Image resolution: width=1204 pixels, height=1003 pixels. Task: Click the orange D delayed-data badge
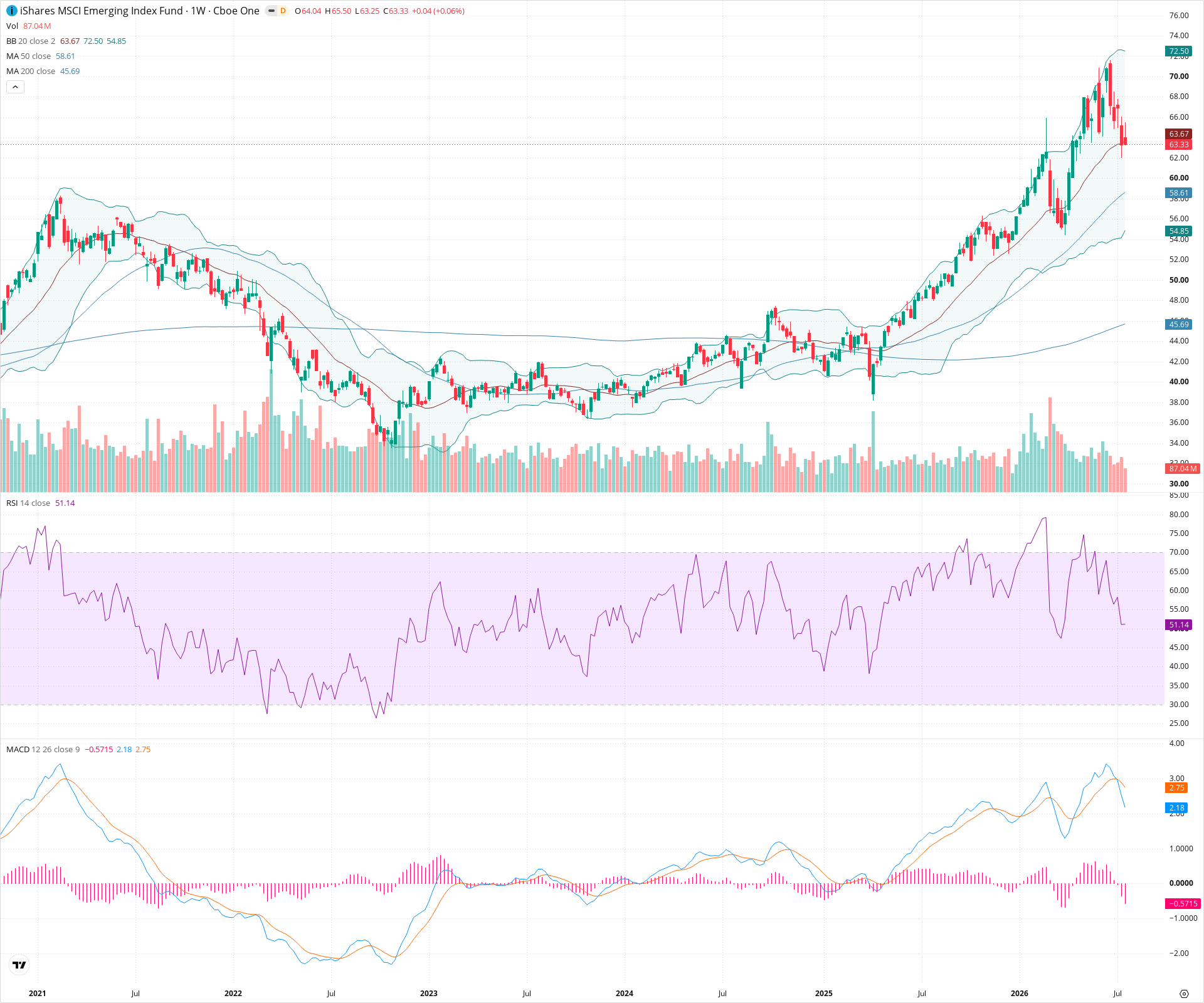283,11
